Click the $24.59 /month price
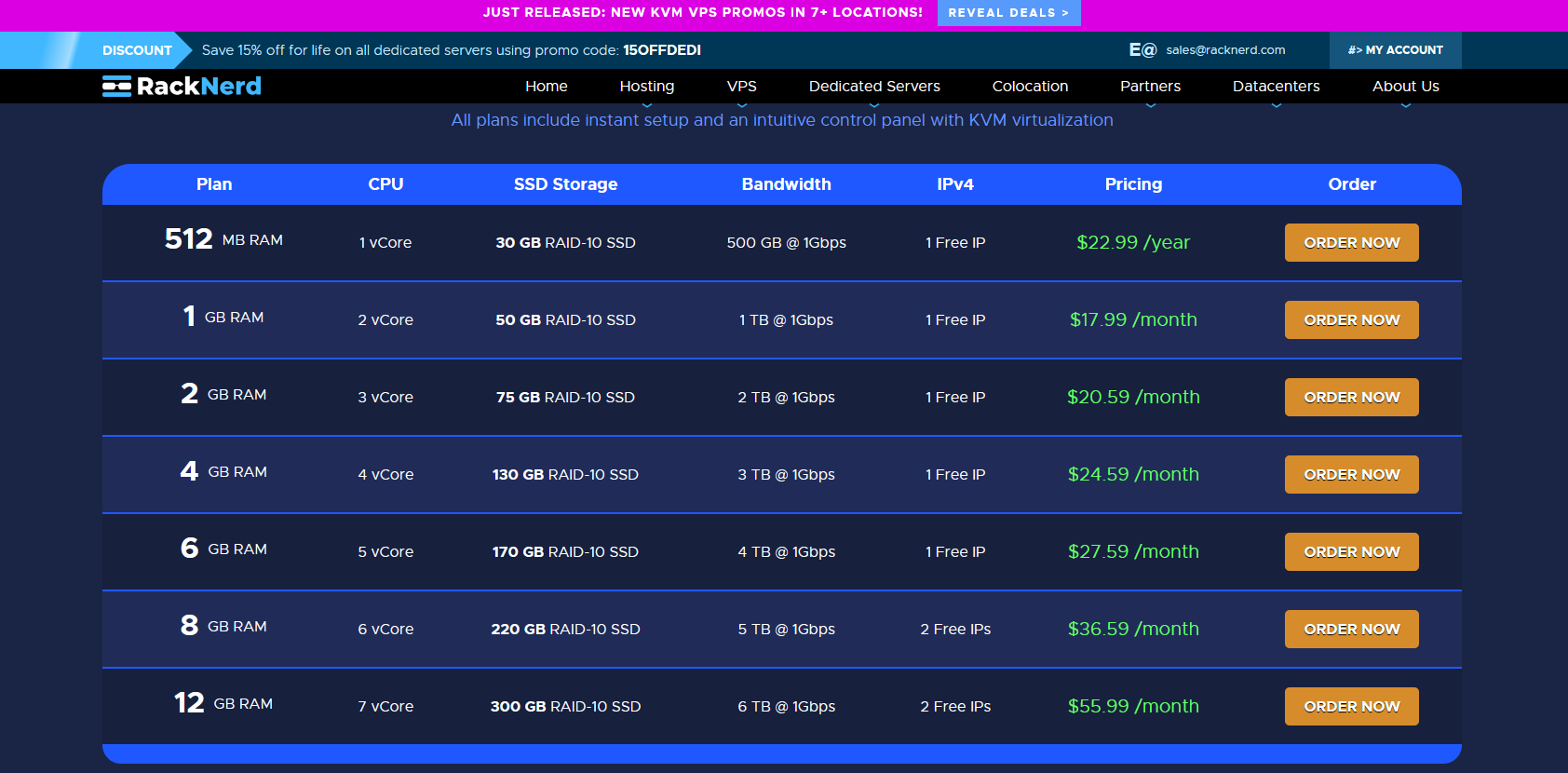This screenshot has height=773, width=1568. pos(1133,475)
